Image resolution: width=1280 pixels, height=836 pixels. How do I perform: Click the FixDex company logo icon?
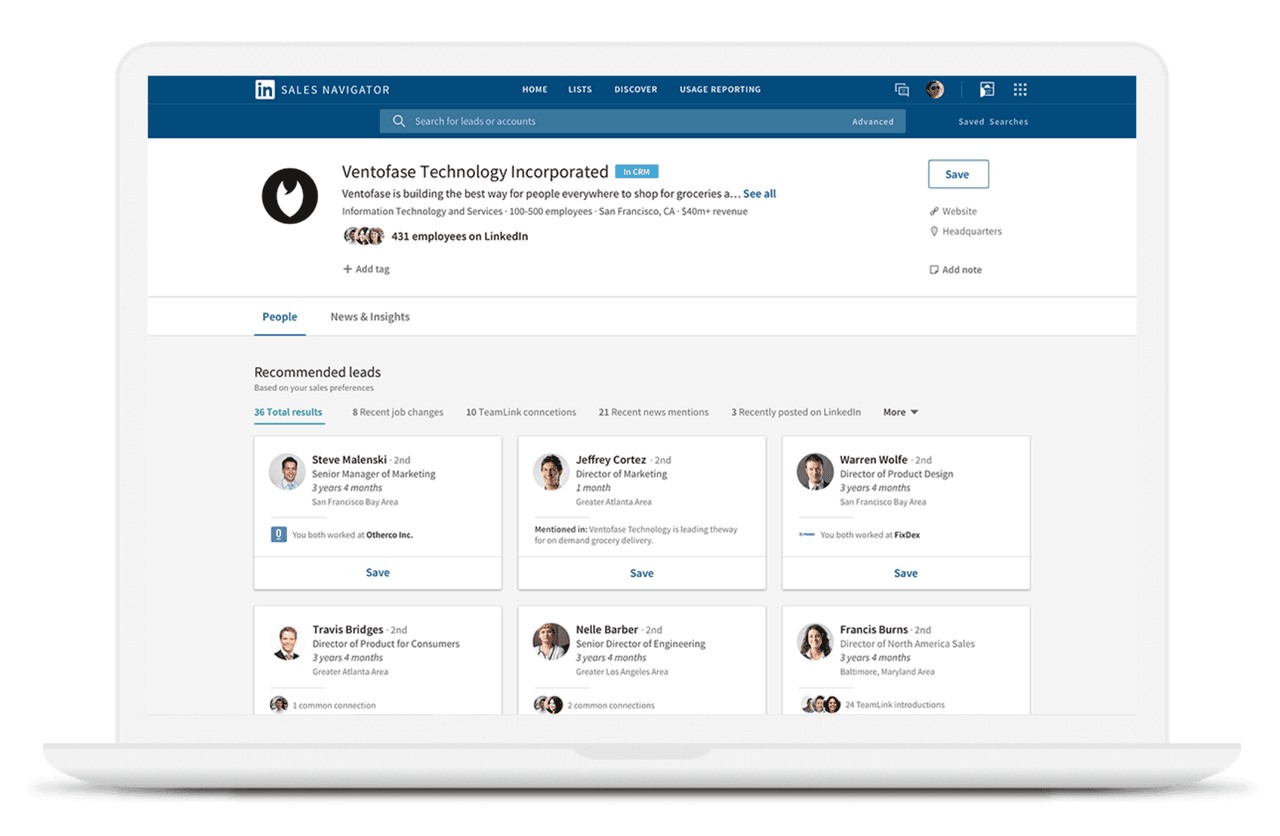806,535
